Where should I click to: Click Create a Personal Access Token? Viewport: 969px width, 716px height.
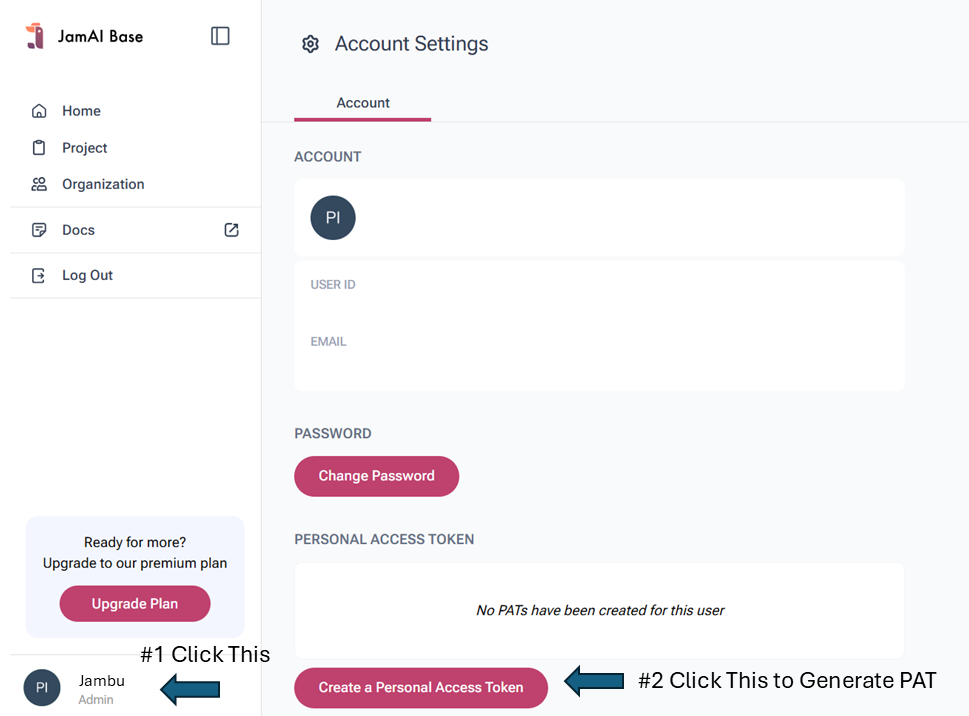pos(421,687)
